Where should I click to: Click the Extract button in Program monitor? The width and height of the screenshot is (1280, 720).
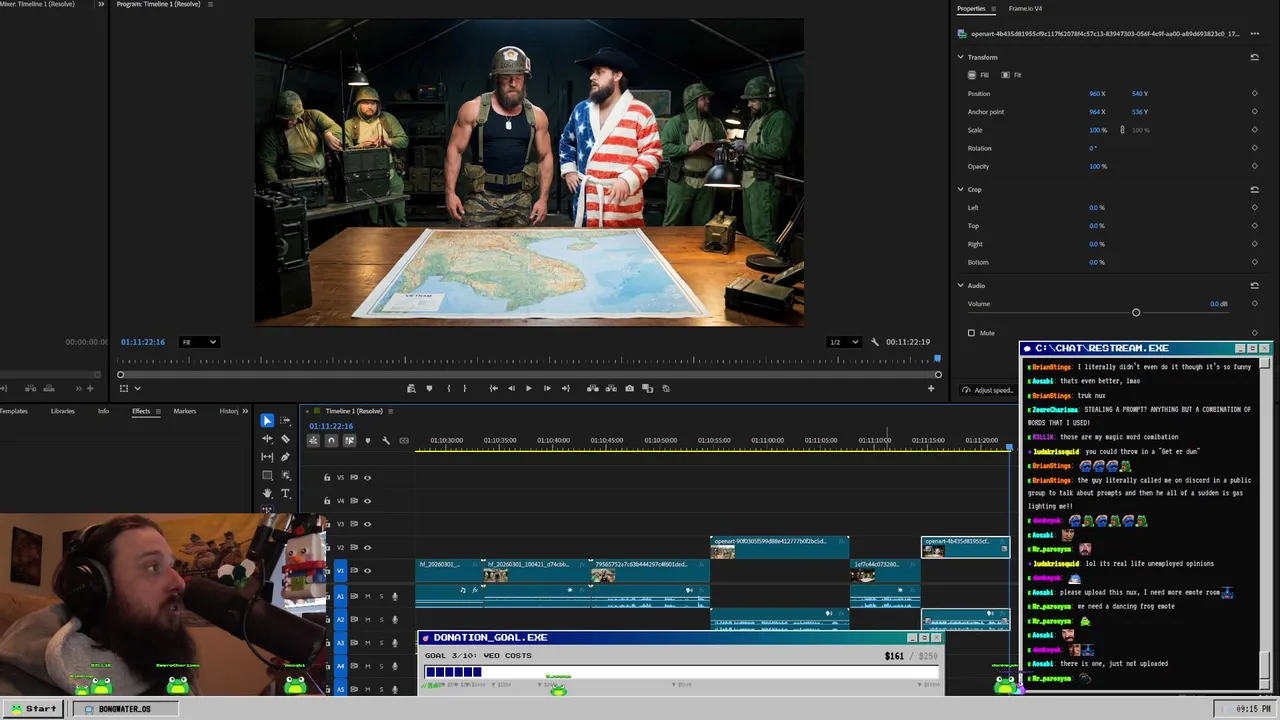pyautogui.click(x=610, y=388)
